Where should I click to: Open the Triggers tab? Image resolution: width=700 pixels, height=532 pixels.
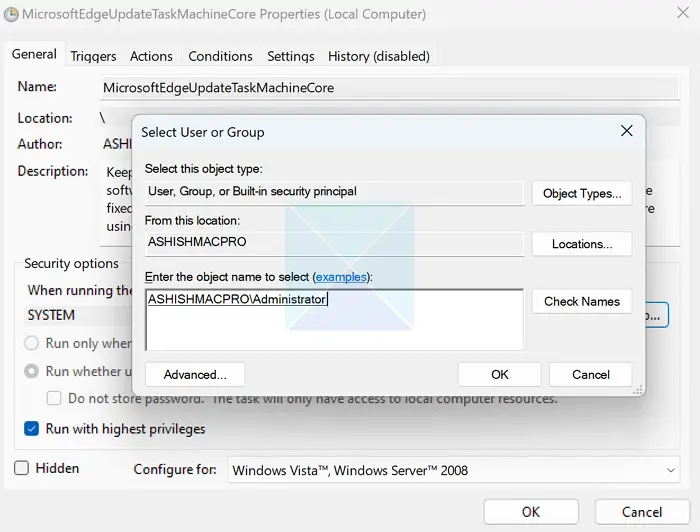pyautogui.click(x=93, y=56)
